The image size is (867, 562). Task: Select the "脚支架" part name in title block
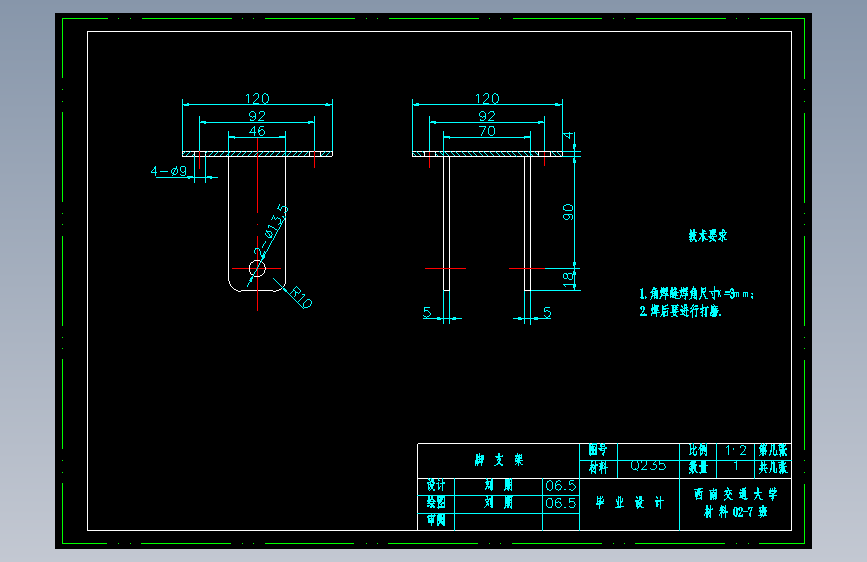499,460
